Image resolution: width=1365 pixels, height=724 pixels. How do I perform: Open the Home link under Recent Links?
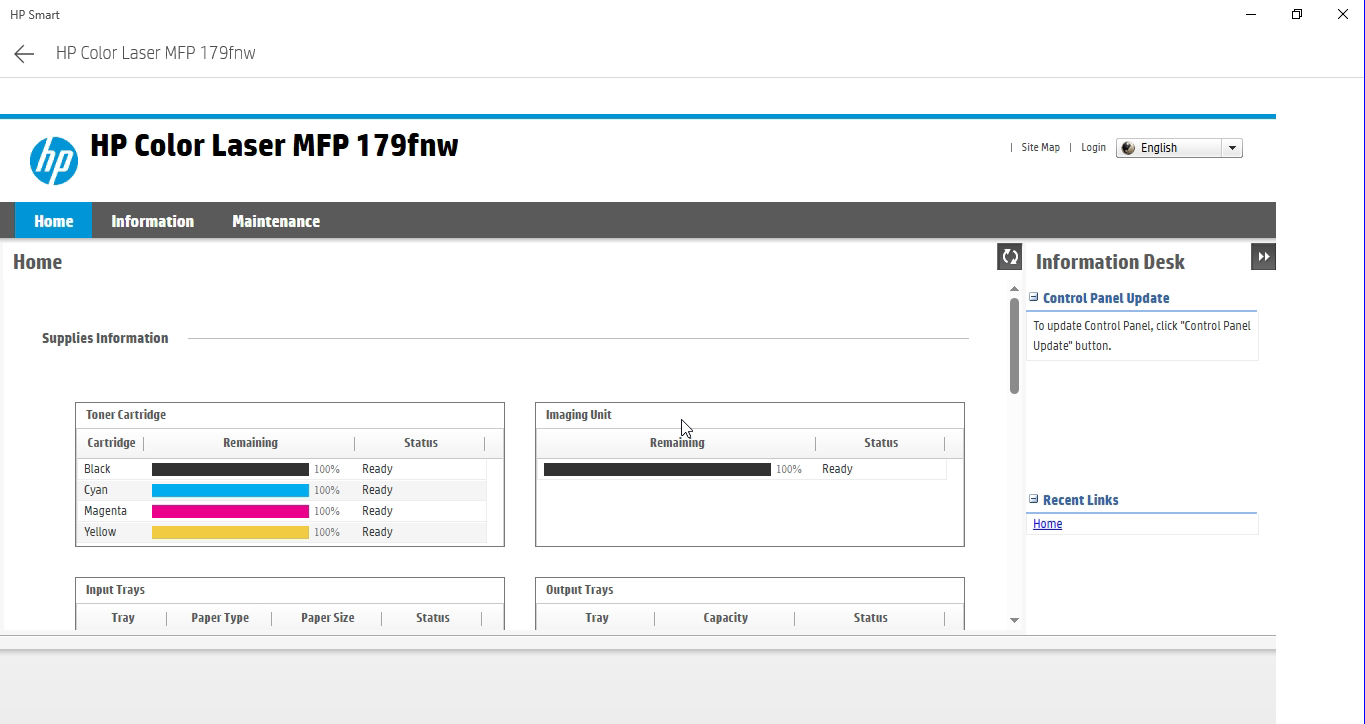coord(1047,524)
